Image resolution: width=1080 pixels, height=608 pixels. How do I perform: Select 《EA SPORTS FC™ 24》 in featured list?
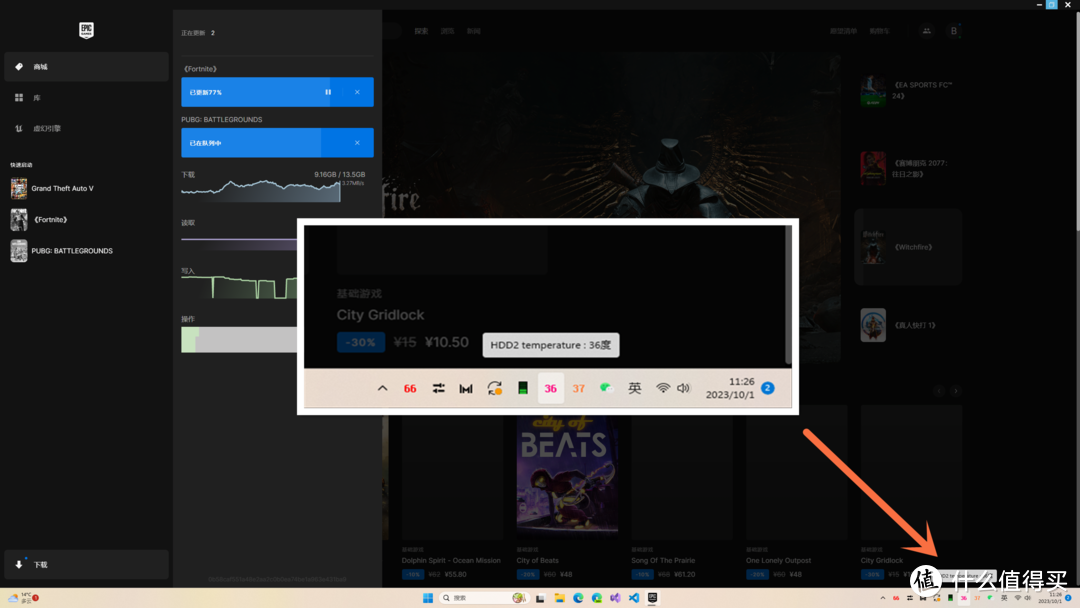click(x=908, y=91)
